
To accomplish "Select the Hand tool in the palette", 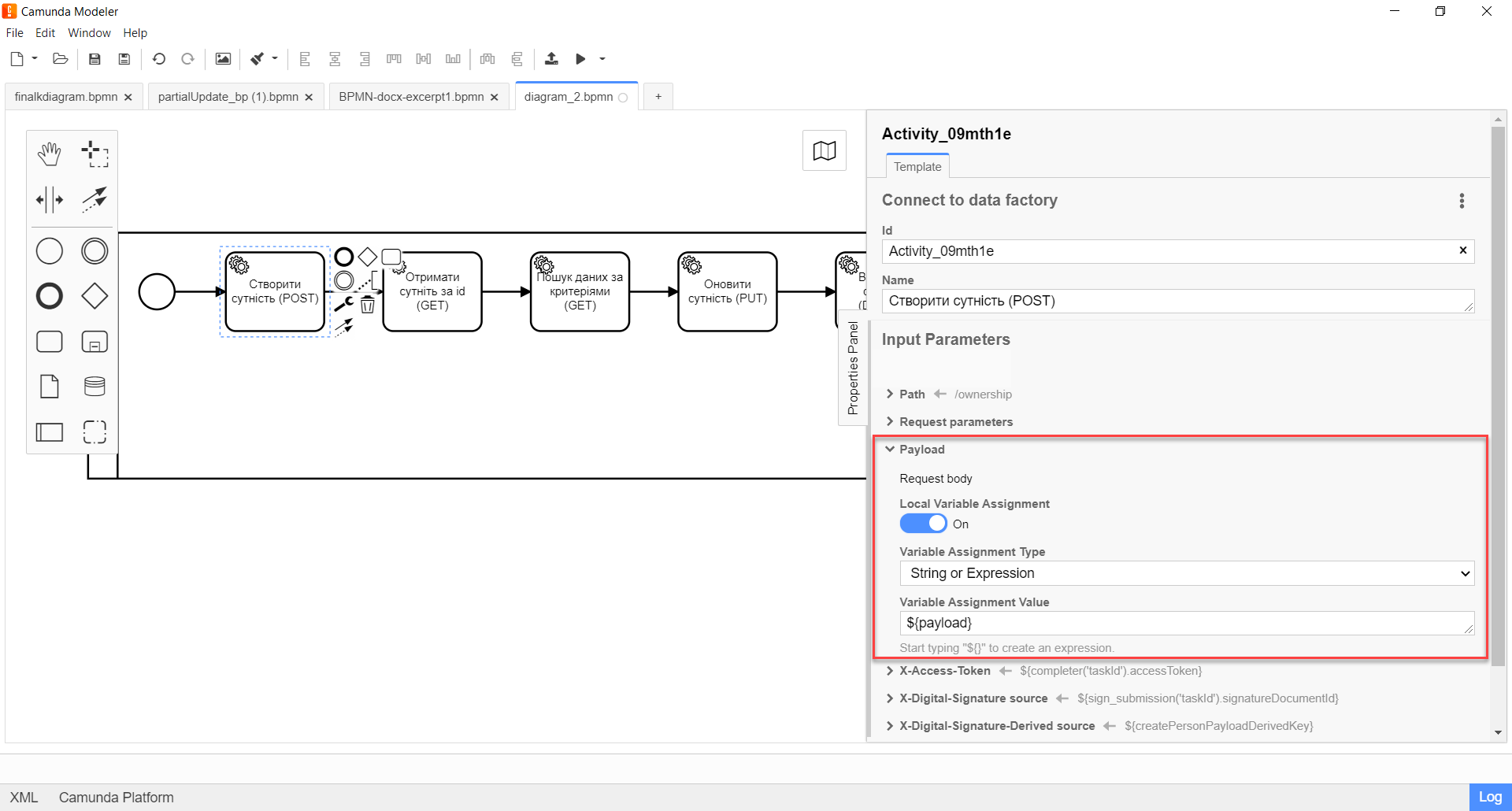I will pyautogui.click(x=50, y=154).
